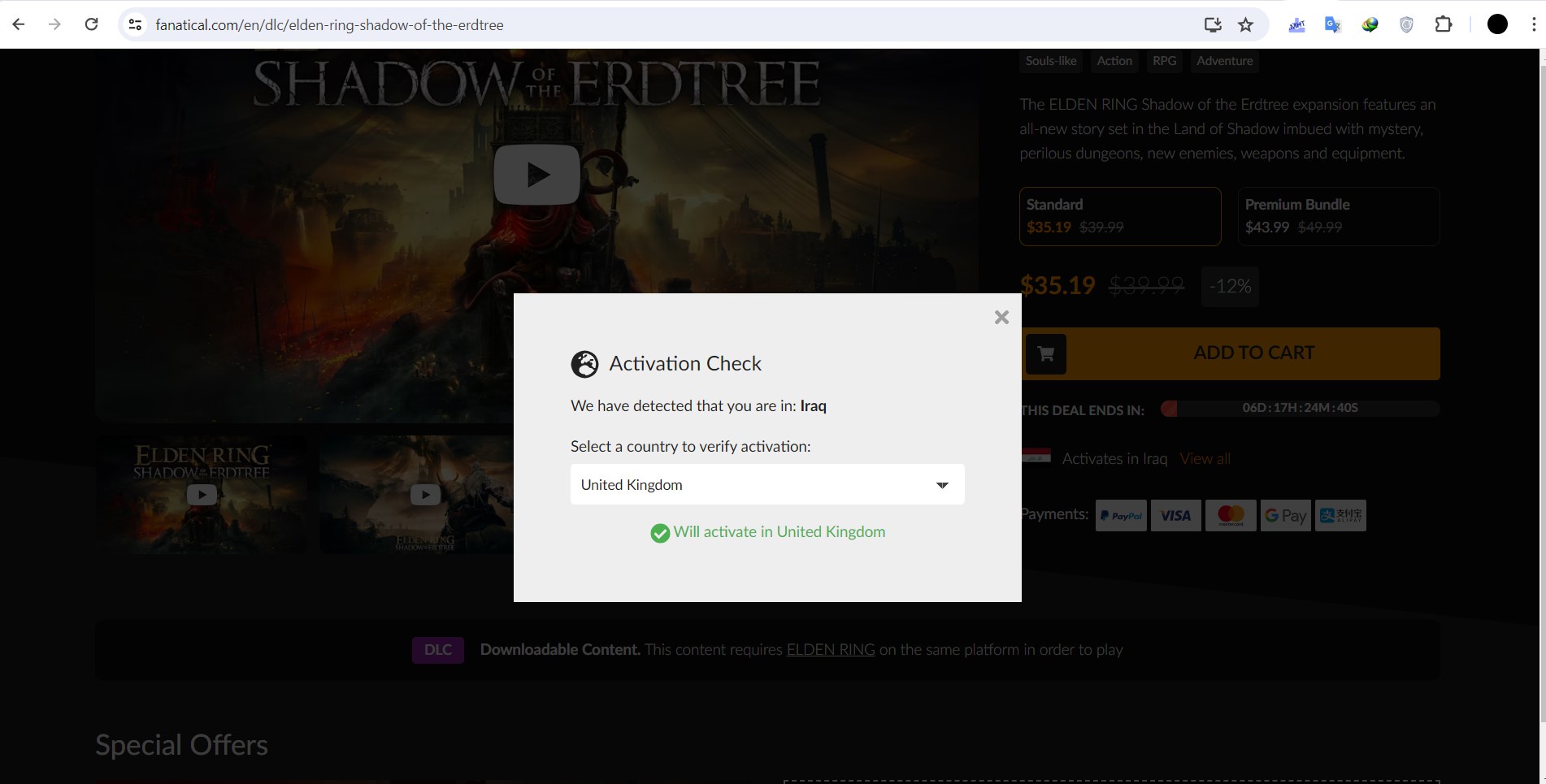Click the VISA payment icon
This screenshot has width=1546, height=784.
coord(1175,515)
